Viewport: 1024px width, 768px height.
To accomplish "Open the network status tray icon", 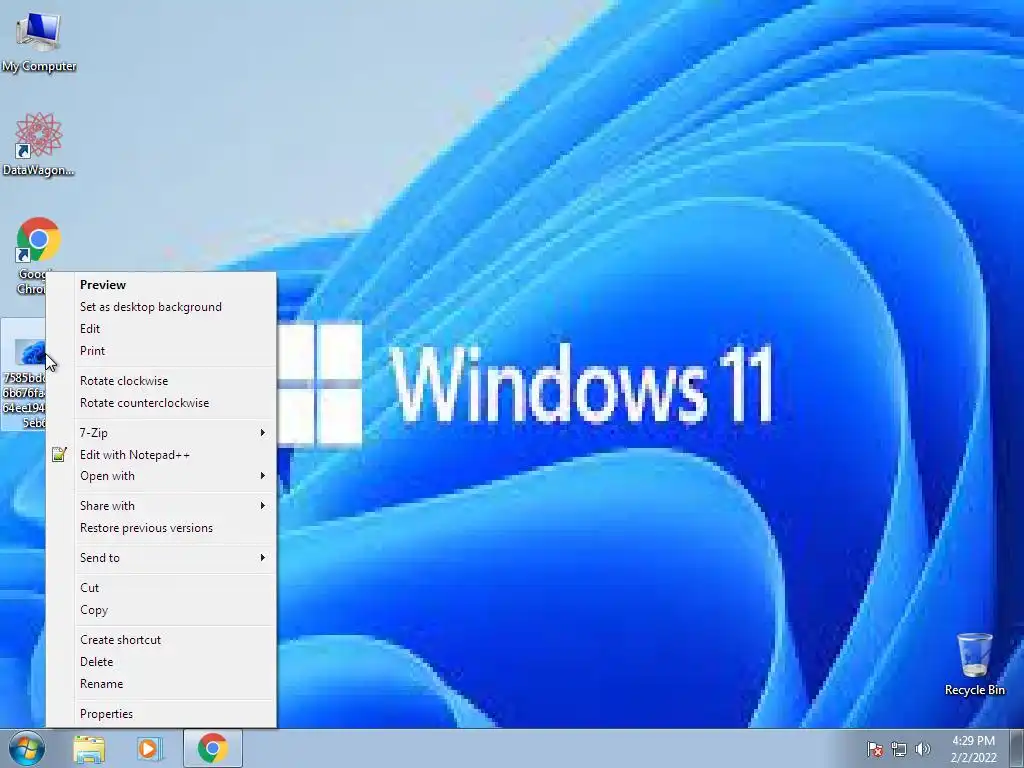I will coord(899,749).
